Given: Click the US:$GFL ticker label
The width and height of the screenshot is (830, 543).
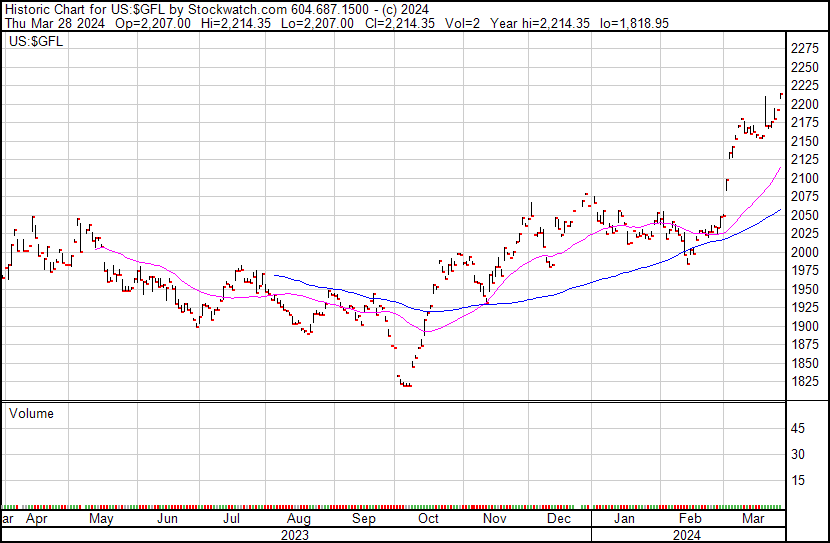Looking at the screenshot, I should [x=32, y=42].
